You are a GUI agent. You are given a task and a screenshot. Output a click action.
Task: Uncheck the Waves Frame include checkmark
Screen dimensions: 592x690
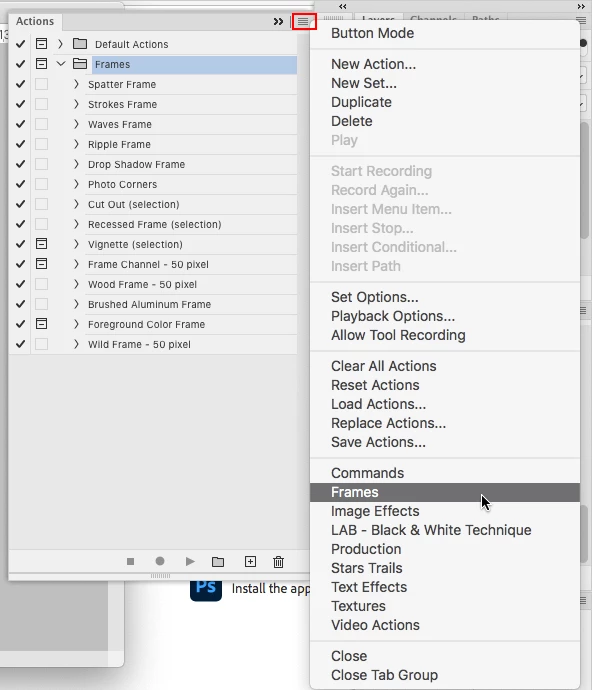tap(20, 124)
